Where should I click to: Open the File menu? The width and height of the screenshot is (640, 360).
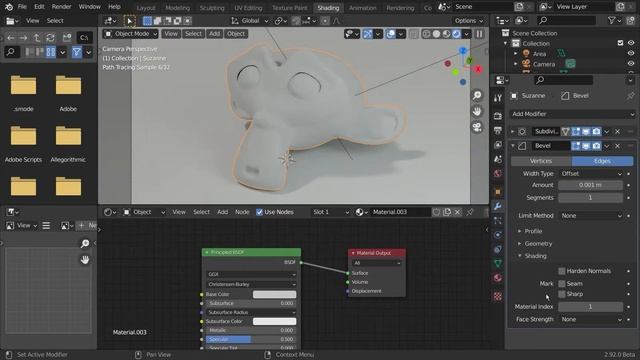22,7
